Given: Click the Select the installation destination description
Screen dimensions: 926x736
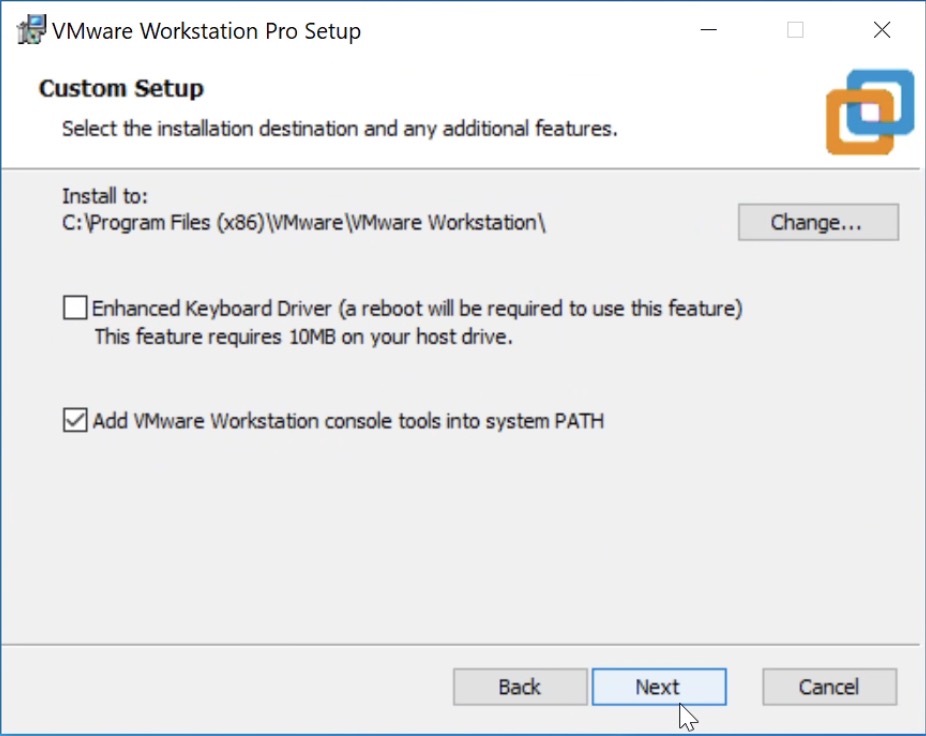Looking at the screenshot, I should point(339,129).
